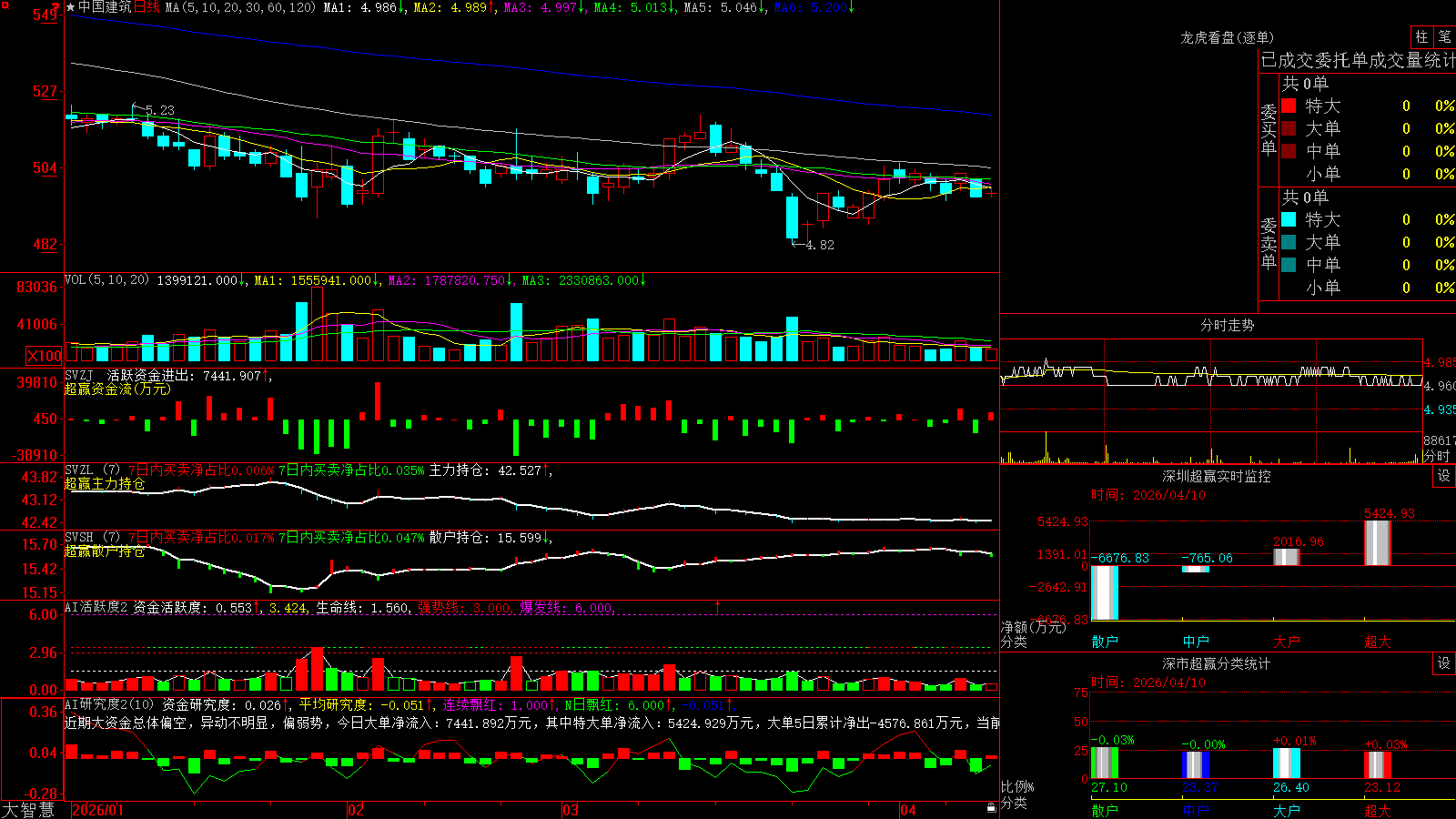The width and height of the screenshot is (1456, 819).
Task: Click the 深圳超赢实时监控 panel title
Action: [x=1217, y=476]
